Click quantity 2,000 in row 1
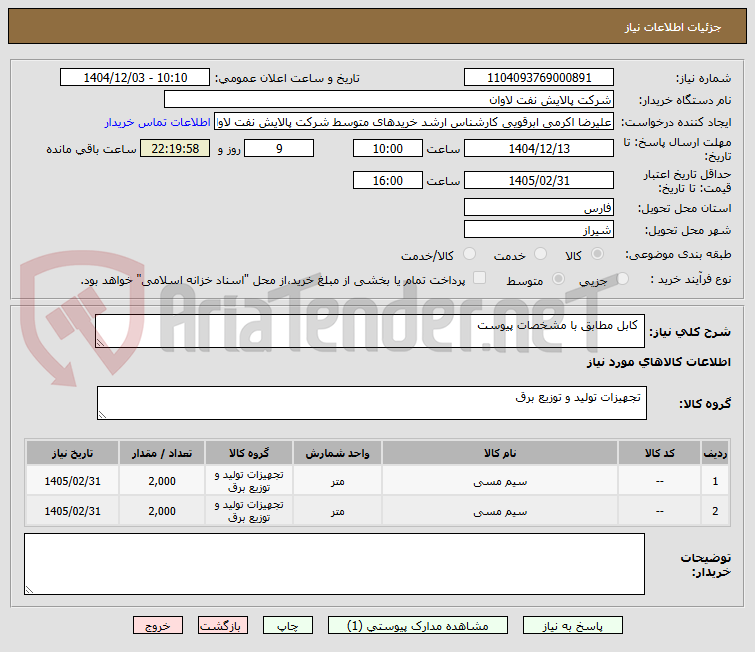The width and height of the screenshot is (755, 652). pos(162,481)
